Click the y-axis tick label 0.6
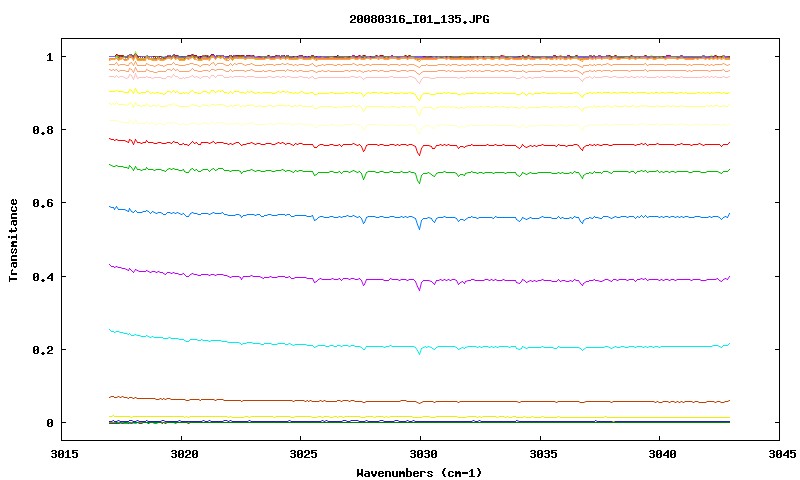800x480 pixels. 43,203
